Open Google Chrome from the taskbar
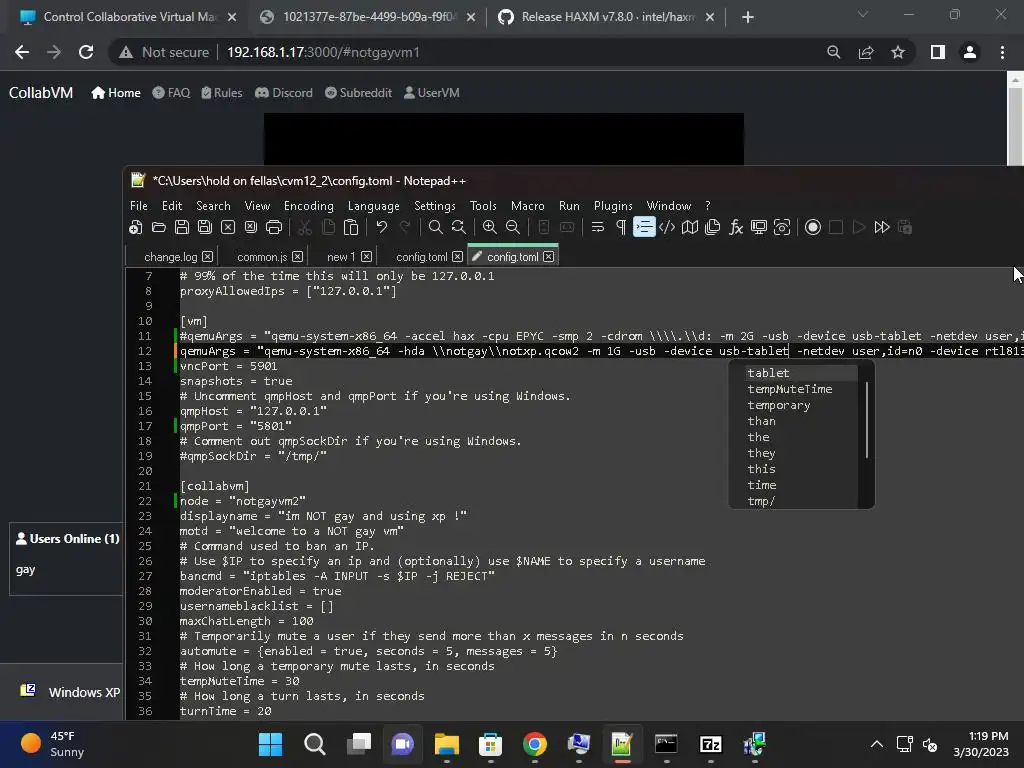Image resolution: width=1024 pixels, height=768 pixels. [x=535, y=744]
